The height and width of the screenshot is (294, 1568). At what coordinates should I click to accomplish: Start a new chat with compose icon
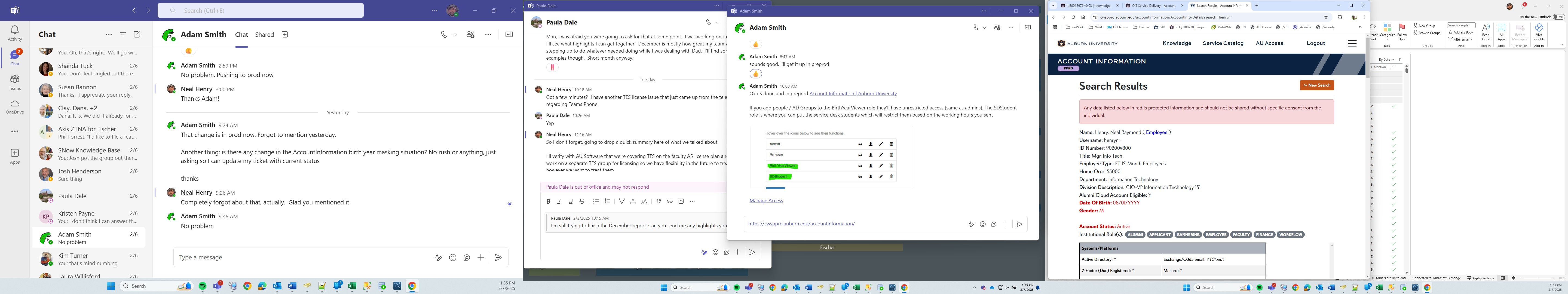pos(137,35)
